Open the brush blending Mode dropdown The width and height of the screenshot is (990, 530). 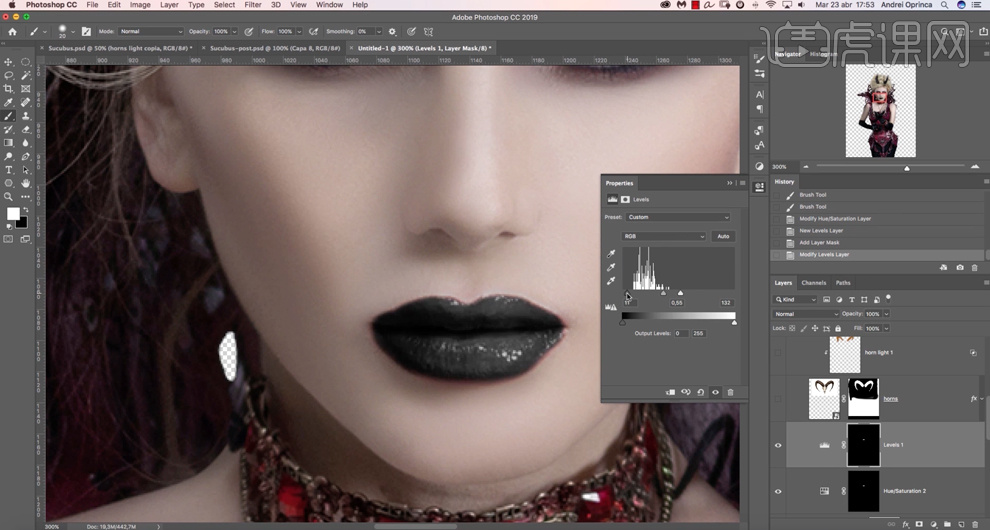coord(149,32)
